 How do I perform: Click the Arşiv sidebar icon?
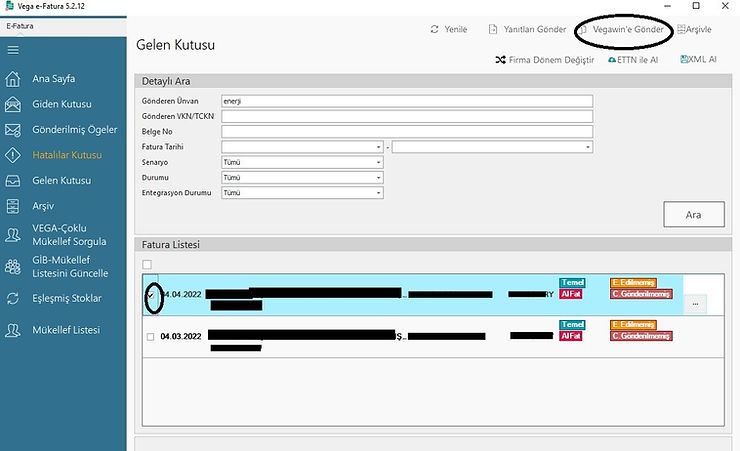click(13, 206)
